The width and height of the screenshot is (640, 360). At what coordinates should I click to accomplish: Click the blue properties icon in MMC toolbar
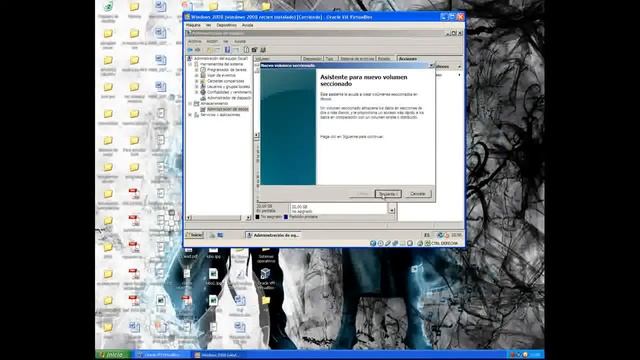(227, 50)
